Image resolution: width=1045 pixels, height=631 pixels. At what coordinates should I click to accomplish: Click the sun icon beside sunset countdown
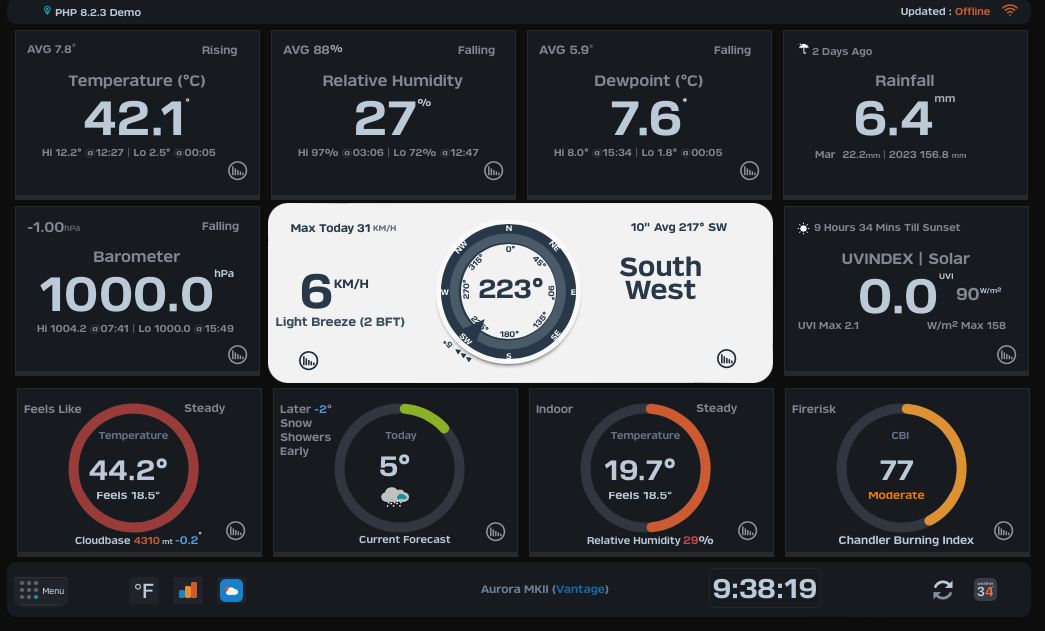click(804, 228)
